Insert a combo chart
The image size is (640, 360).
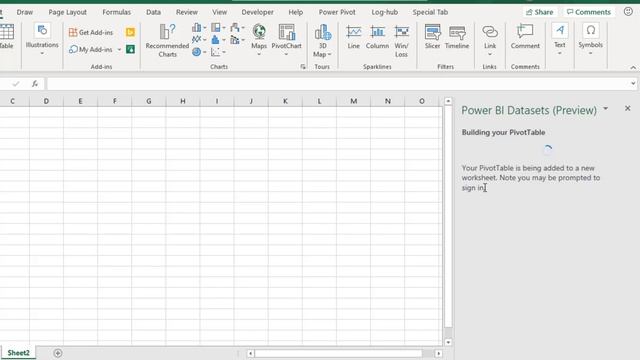click(x=237, y=40)
